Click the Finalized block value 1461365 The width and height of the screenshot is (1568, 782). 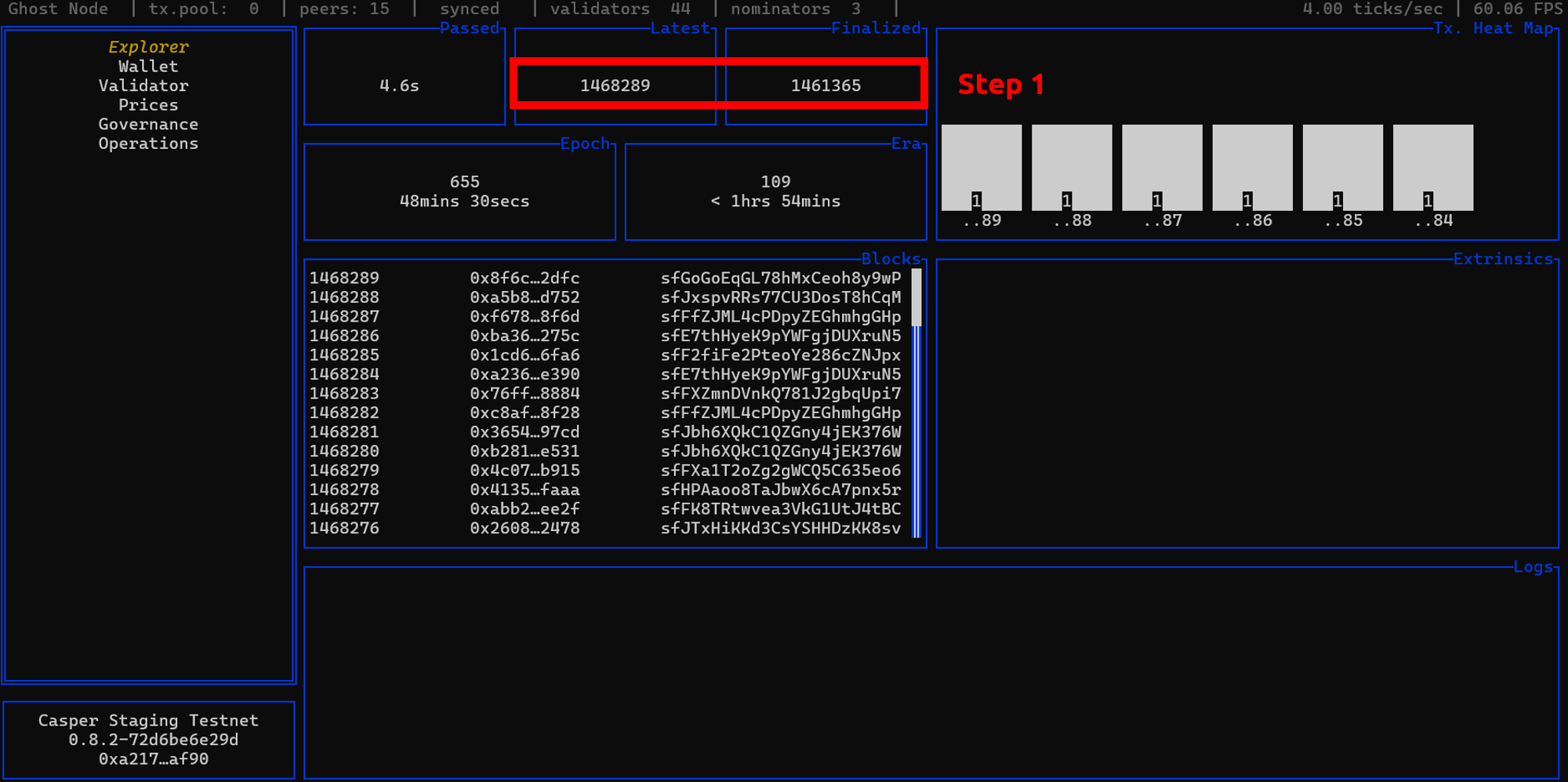click(x=826, y=85)
